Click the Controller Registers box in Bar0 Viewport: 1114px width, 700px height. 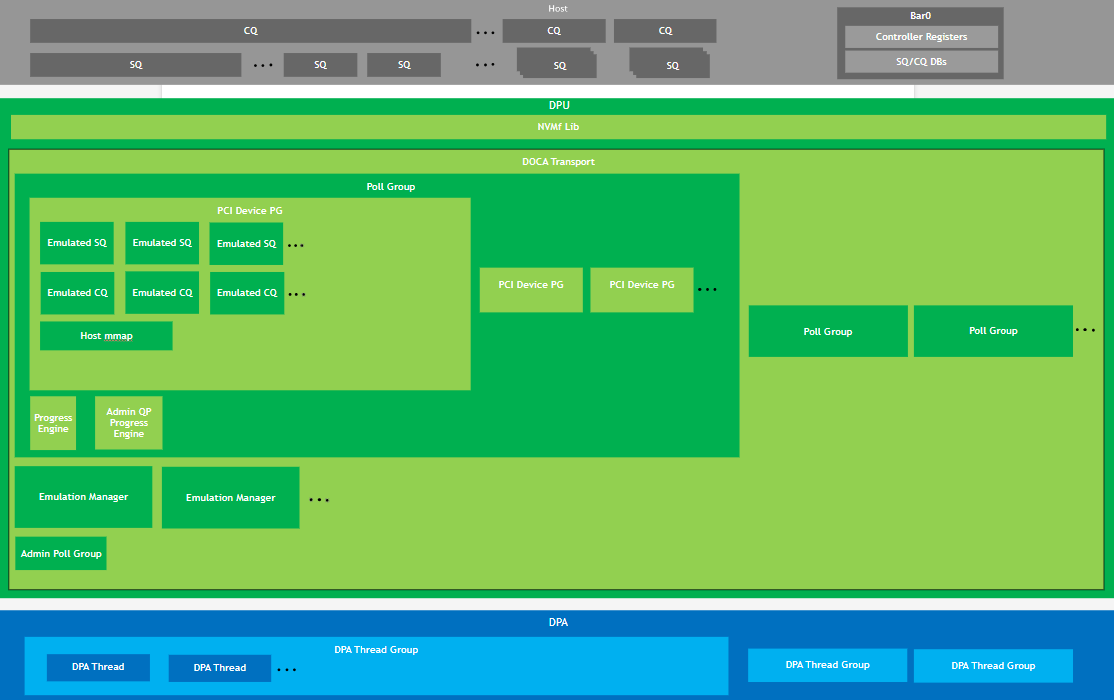point(921,37)
